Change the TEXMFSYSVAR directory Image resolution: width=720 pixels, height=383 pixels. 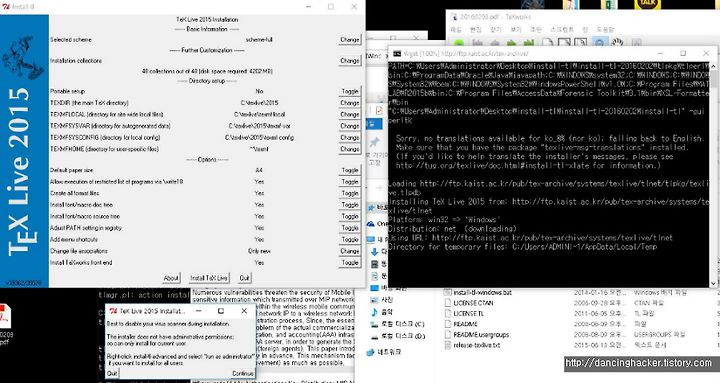pos(350,126)
